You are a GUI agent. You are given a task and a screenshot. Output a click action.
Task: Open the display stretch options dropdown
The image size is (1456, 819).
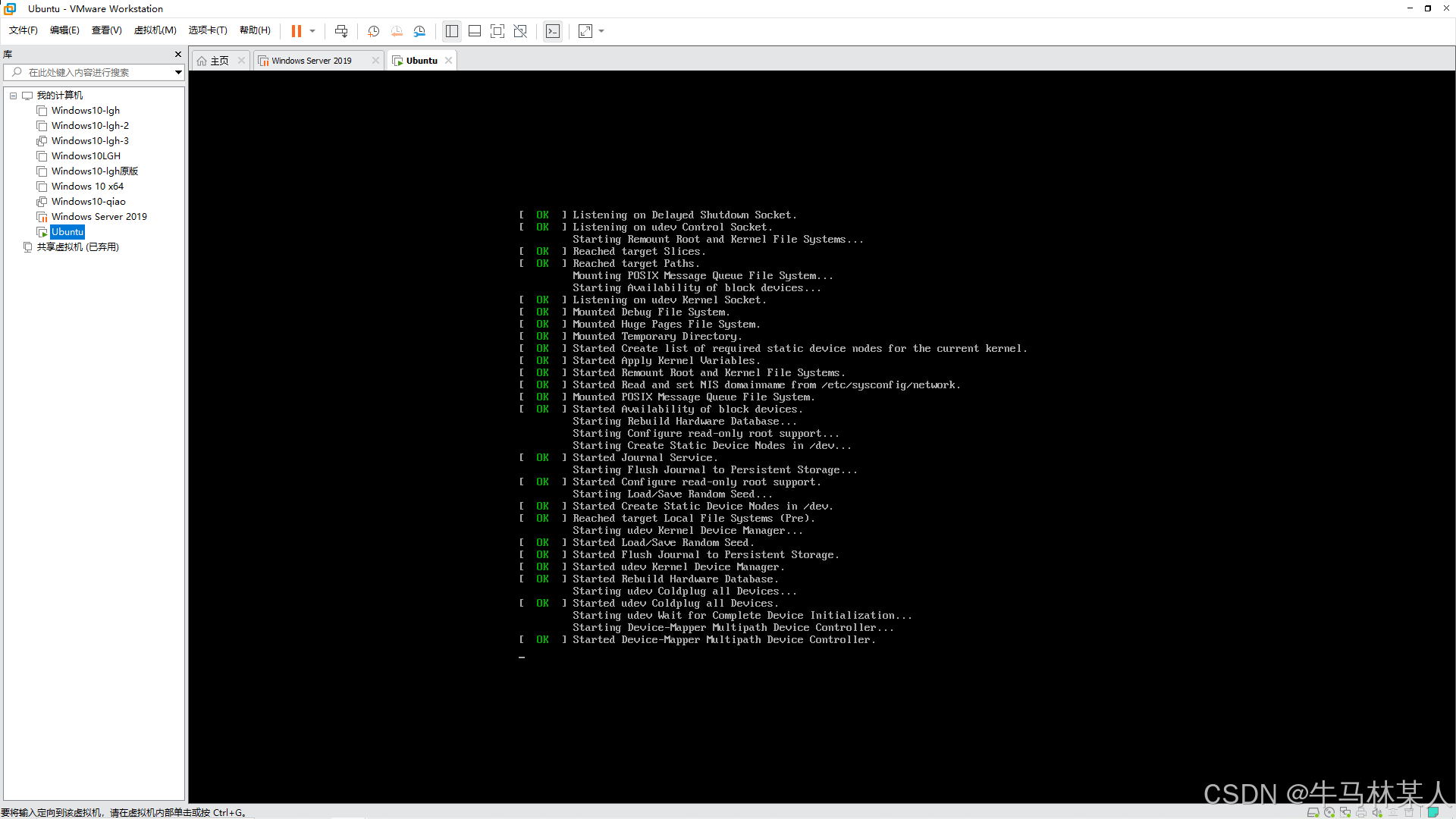coord(601,31)
